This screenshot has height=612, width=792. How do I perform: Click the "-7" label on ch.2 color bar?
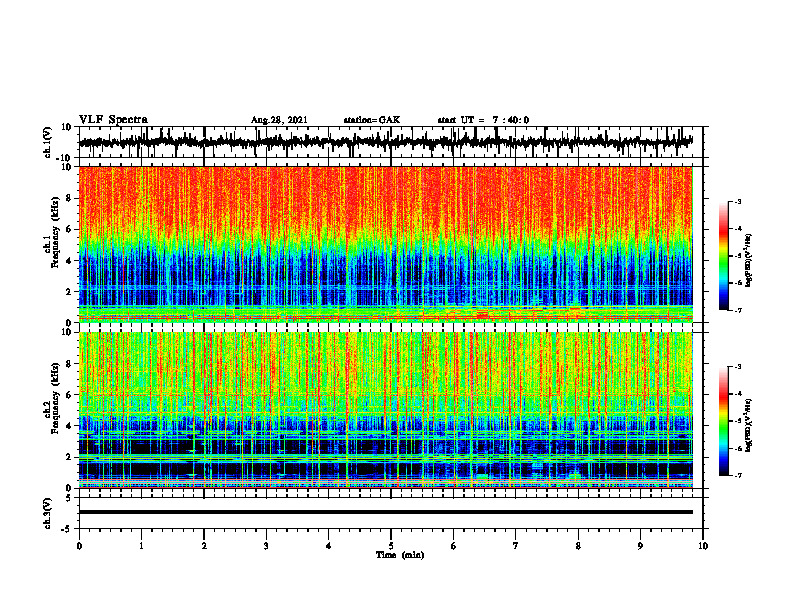[738, 475]
